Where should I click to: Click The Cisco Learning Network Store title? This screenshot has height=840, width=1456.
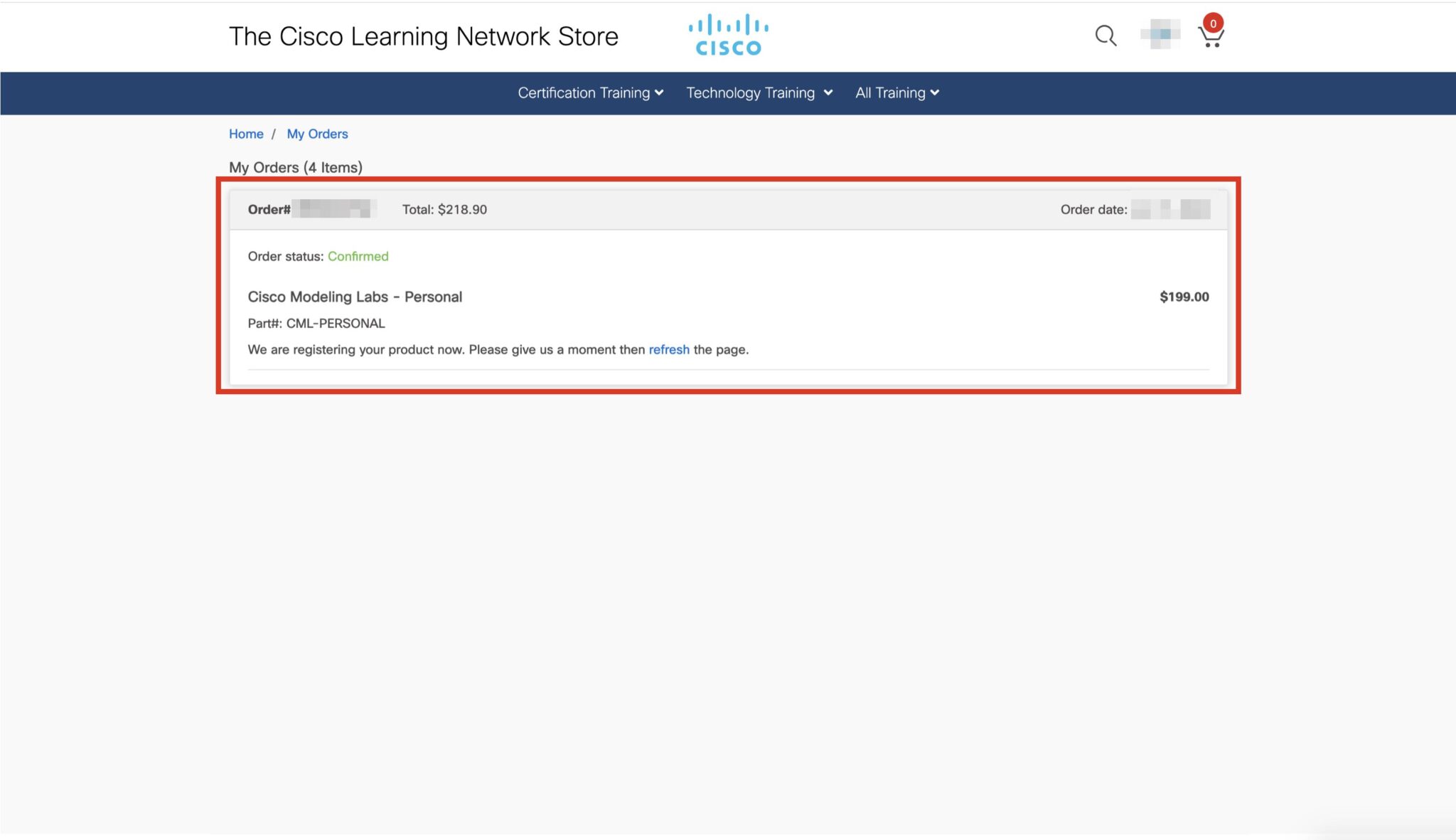point(424,36)
